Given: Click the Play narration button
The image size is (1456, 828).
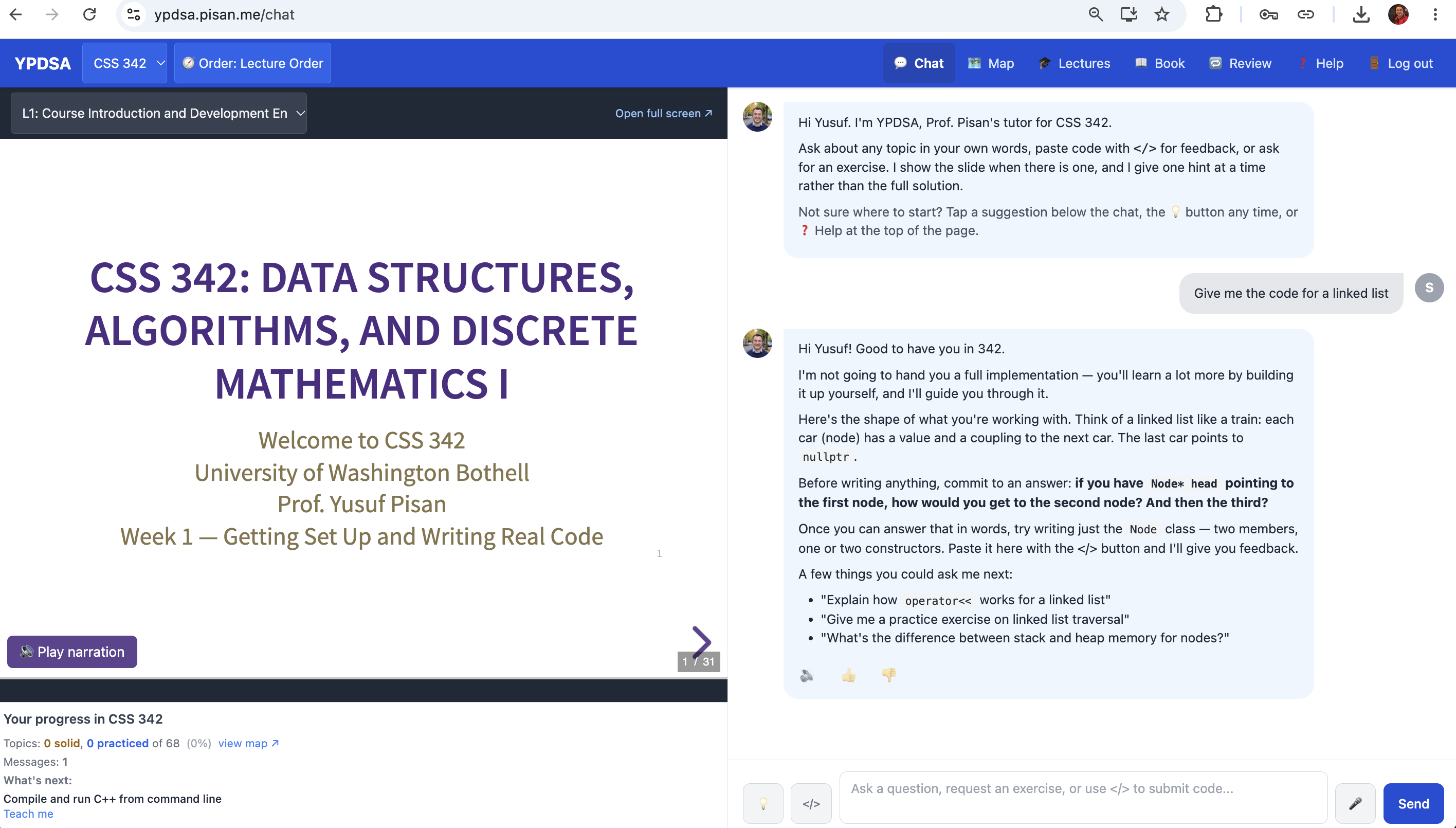Looking at the screenshot, I should pos(72,652).
